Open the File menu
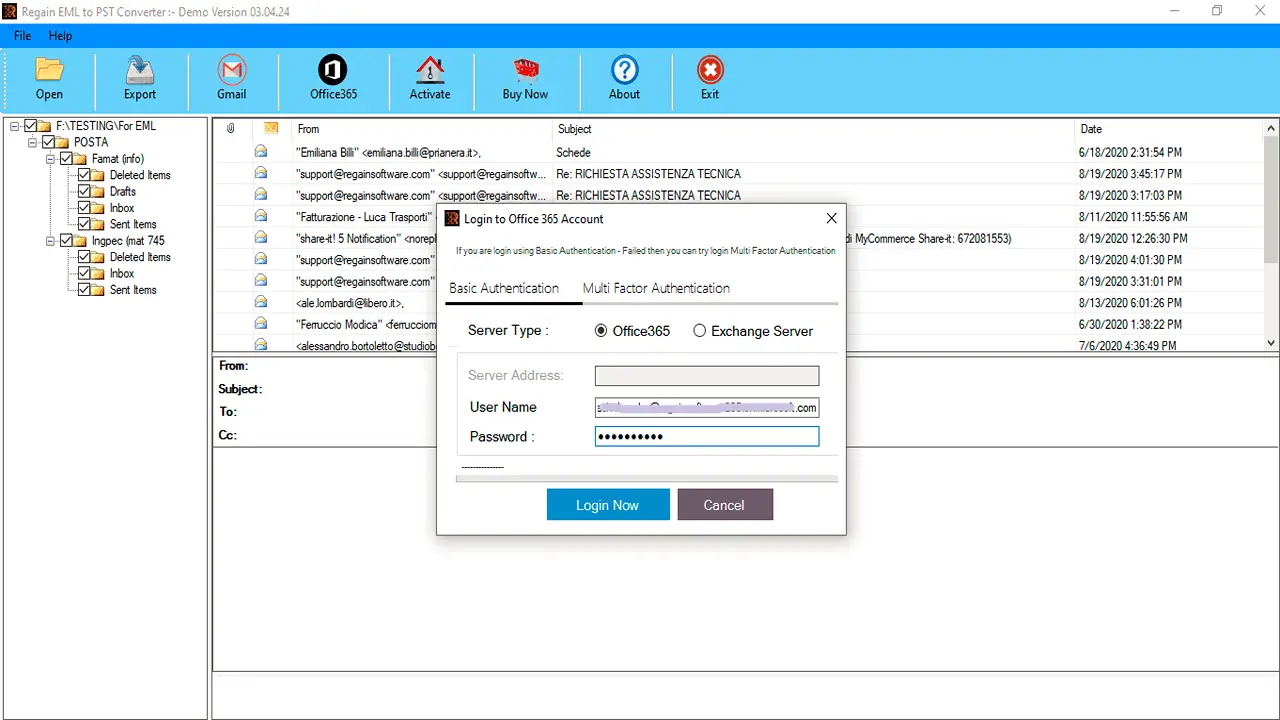The image size is (1280, 720). coord(22,36)
